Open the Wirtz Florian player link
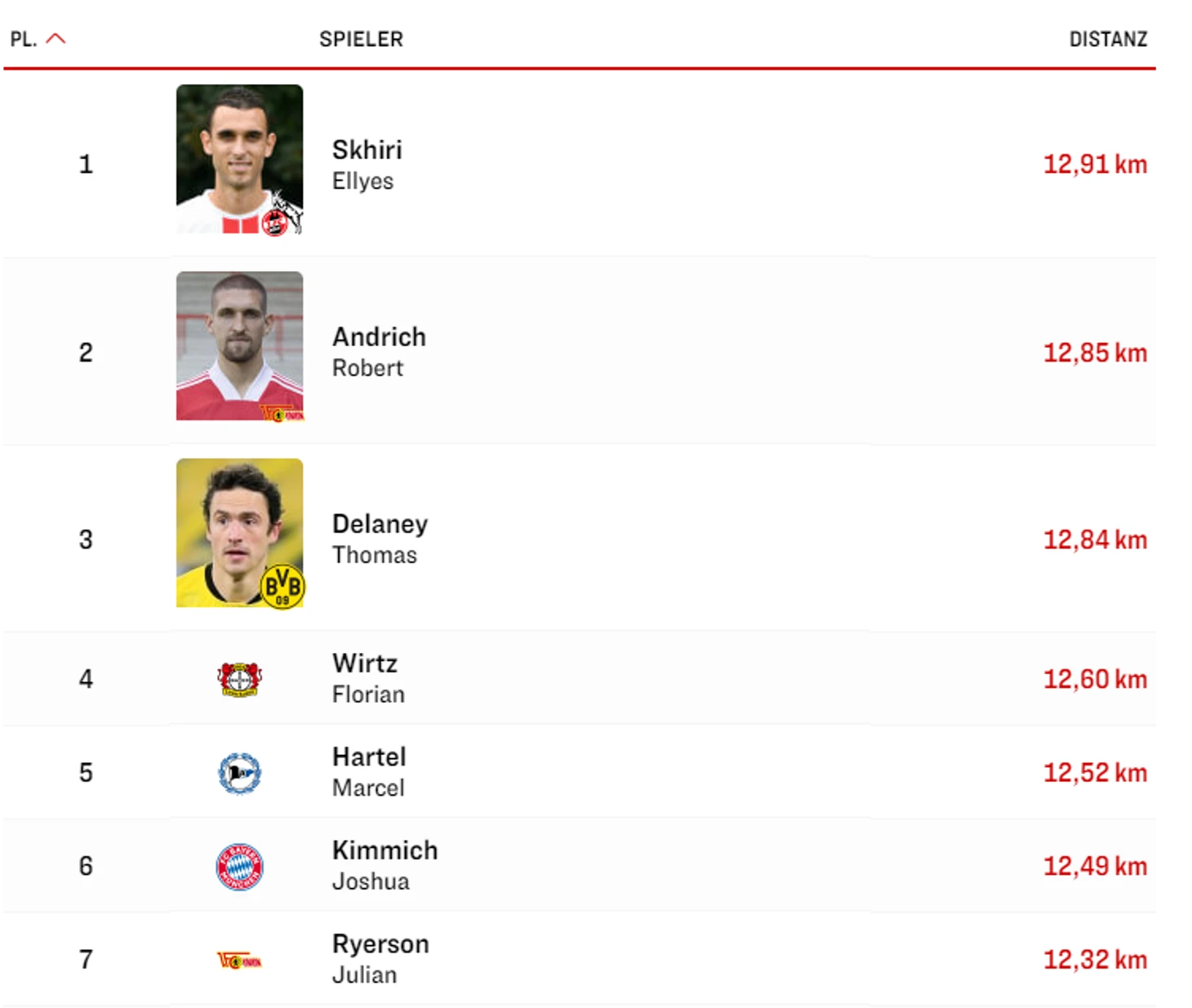The height and width of the screenshot is (1008, 1192). 368,678
